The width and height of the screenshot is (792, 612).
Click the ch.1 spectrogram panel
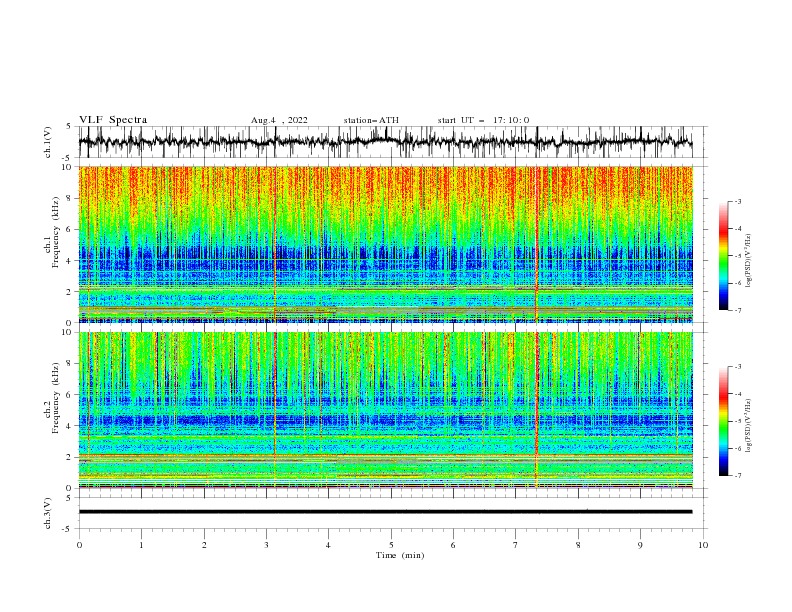point(386,244)
